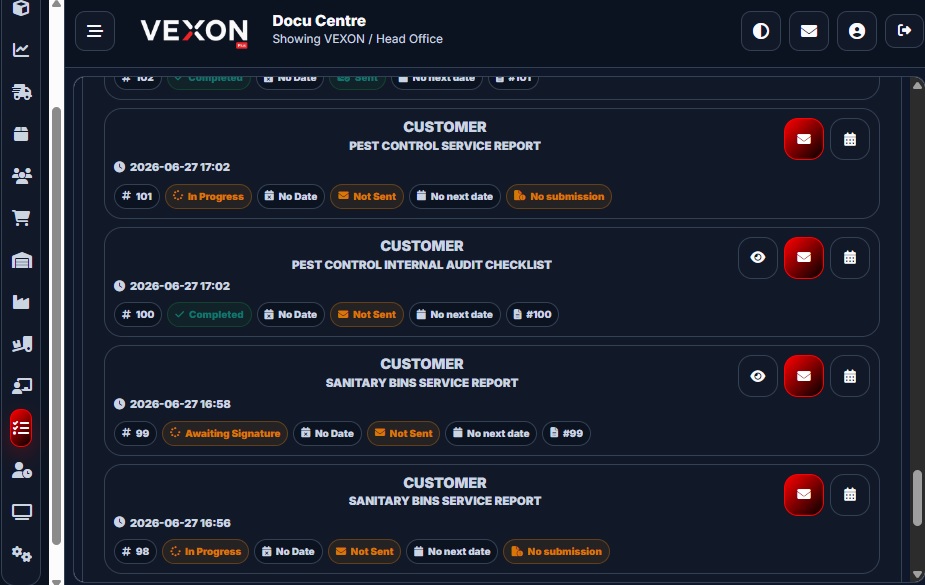Open calendar for document 101 Pest Control Service Report
This screenshot has width=925, height=585.
tap(849, 139)
